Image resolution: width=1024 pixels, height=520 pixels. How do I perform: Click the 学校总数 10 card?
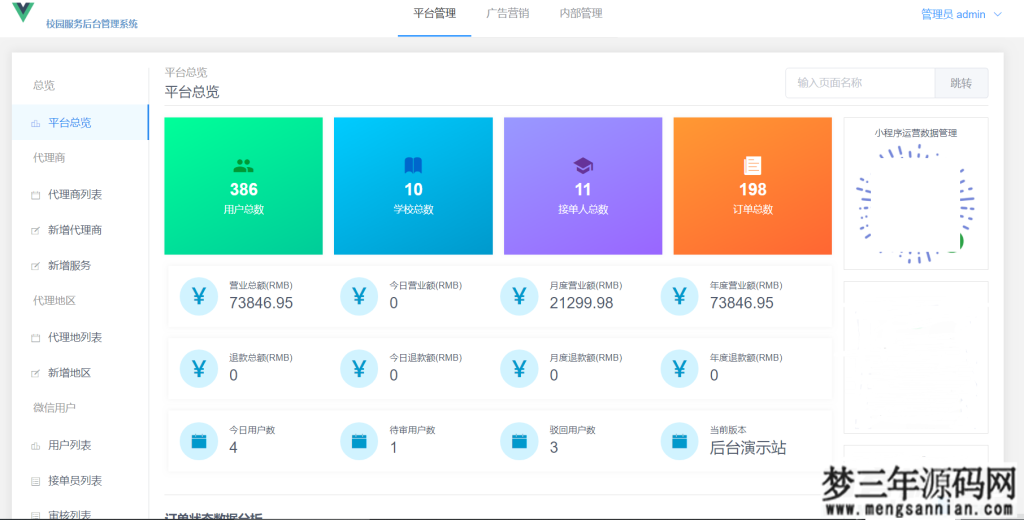coord(413,186)
